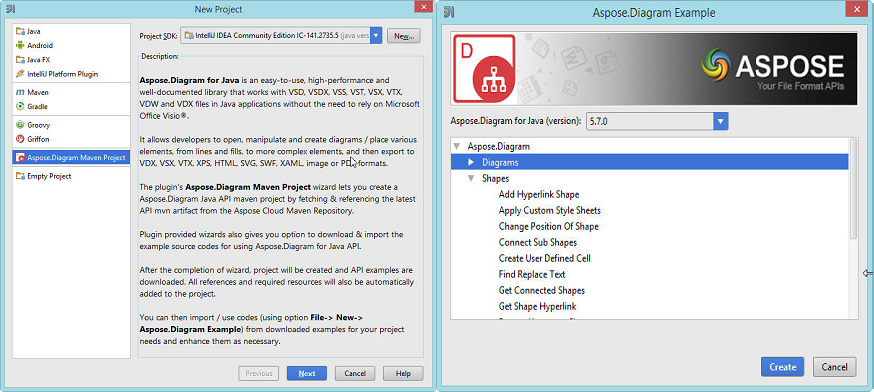The height and width of the screenshot is (392, 874).
Task: Collapse the Shapes tree node
Action: coord(471,178)
